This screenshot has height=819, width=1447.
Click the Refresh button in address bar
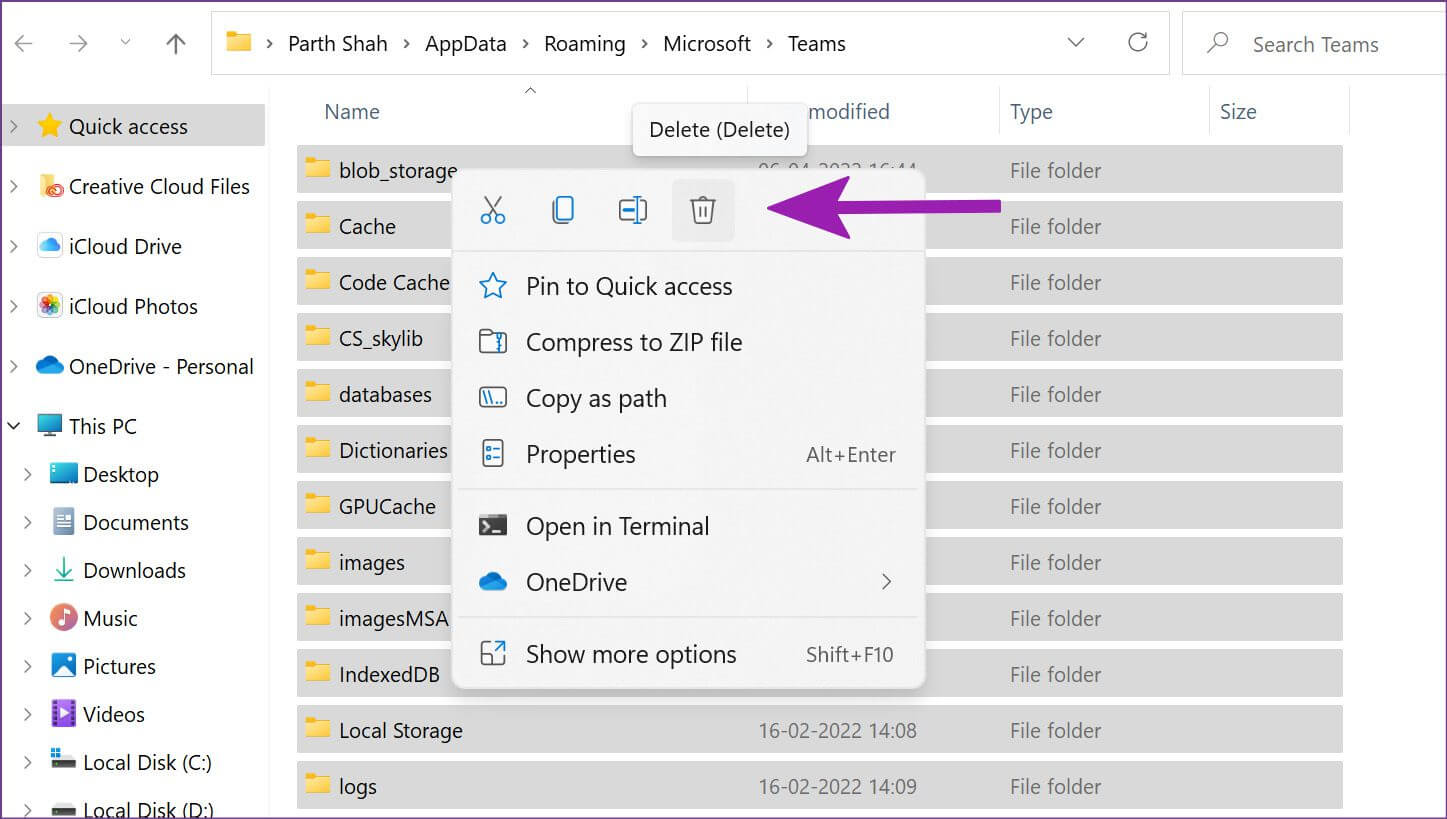pyautogui.click(x=1137, y=42)
